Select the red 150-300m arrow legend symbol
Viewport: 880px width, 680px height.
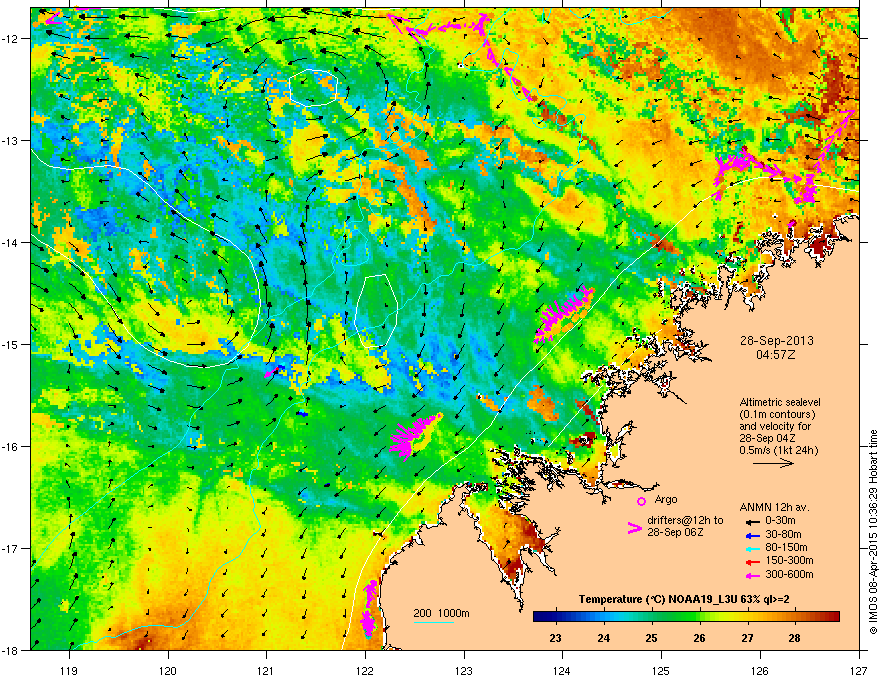(x=751, y=561)
